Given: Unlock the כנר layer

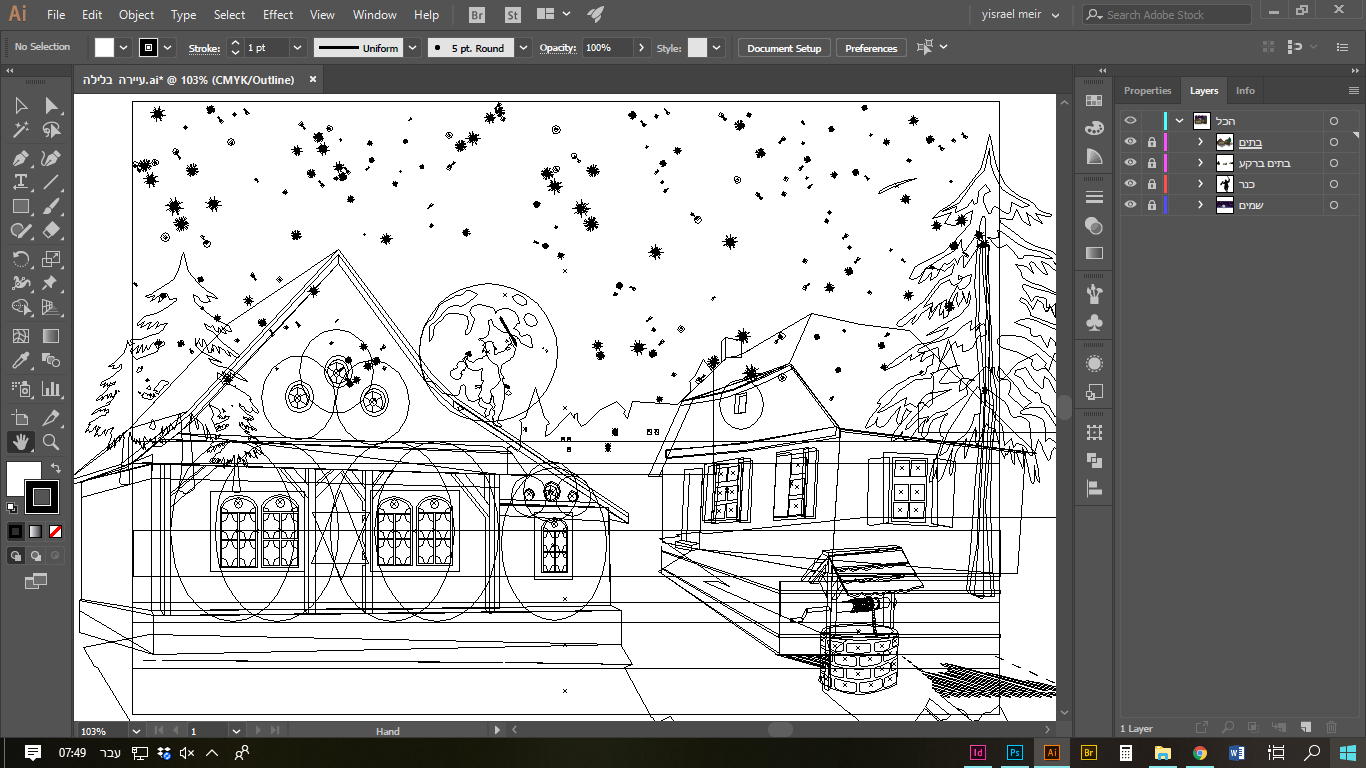Looking at the screenshot, I should coord(1152,184).
